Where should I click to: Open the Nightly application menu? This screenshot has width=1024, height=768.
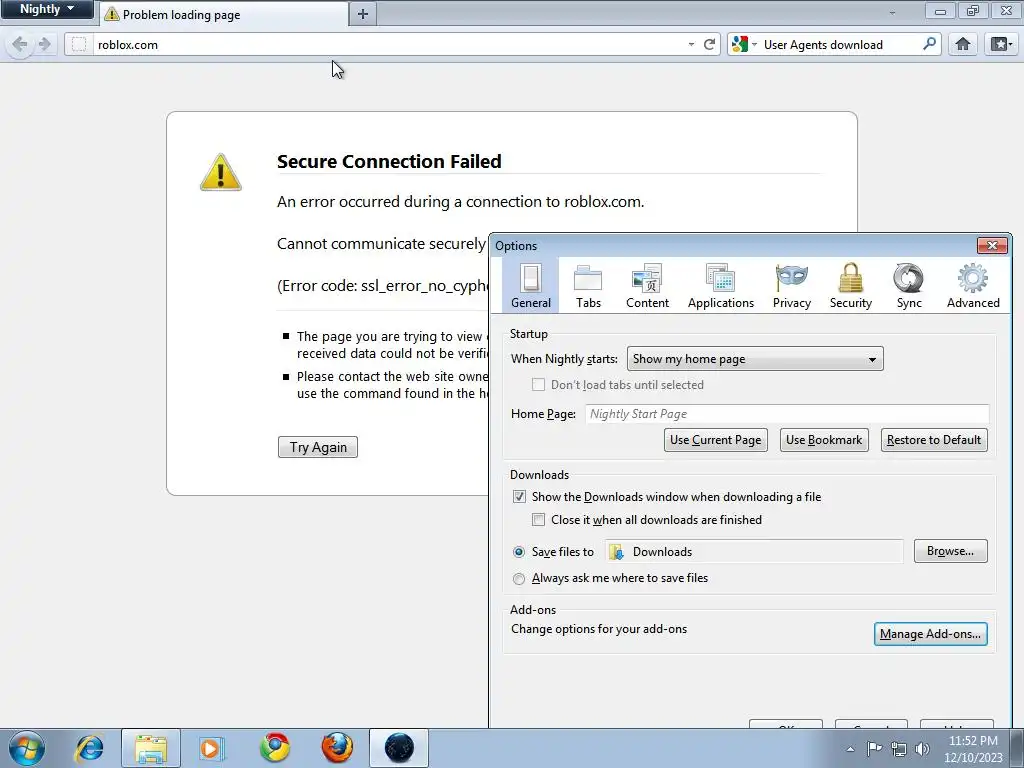(47, 9)
